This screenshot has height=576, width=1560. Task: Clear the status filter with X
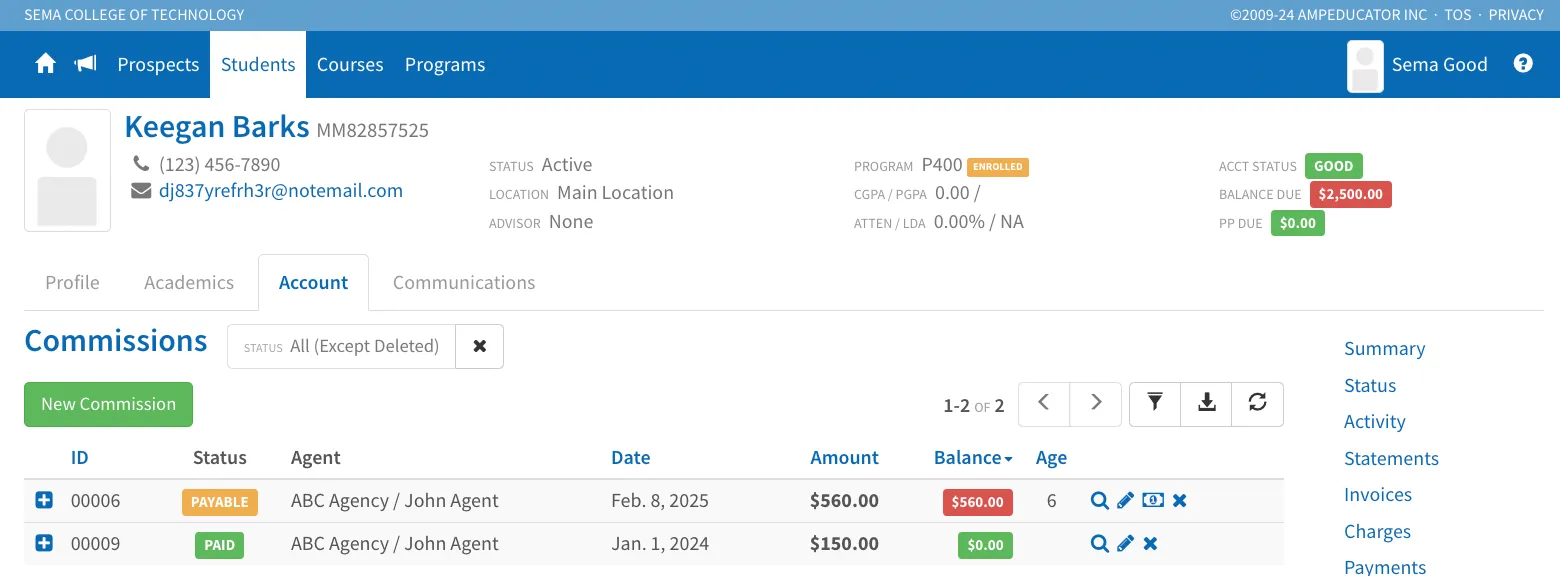point(480,346)
